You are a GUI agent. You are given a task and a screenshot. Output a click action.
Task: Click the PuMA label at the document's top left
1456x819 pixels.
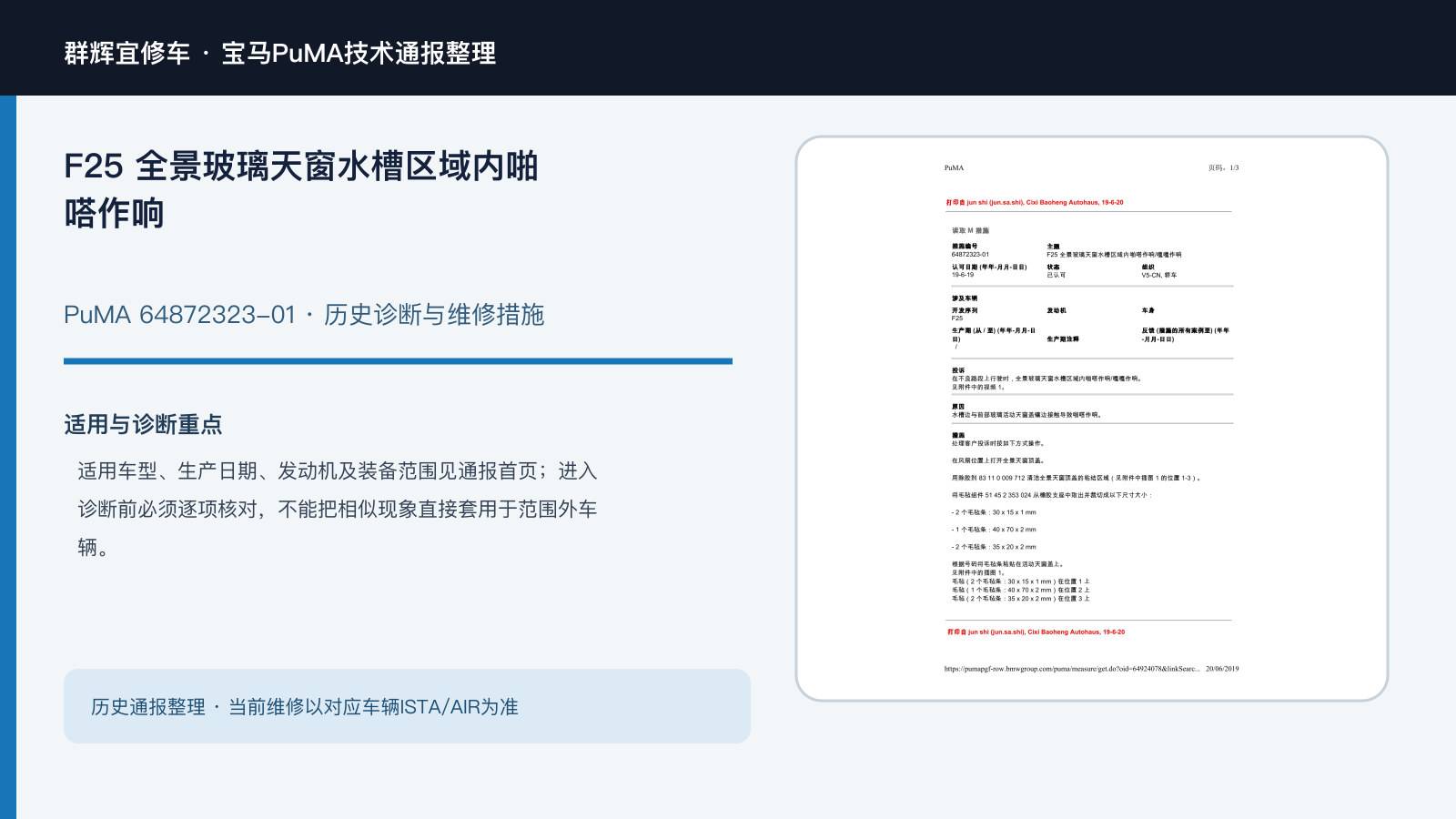tap(954, 167)
